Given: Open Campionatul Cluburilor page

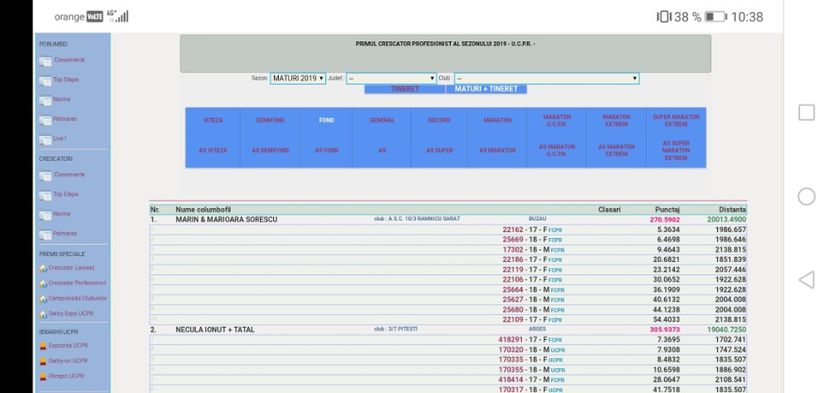Looking at the screenshot, I should [x=77, y=299].
